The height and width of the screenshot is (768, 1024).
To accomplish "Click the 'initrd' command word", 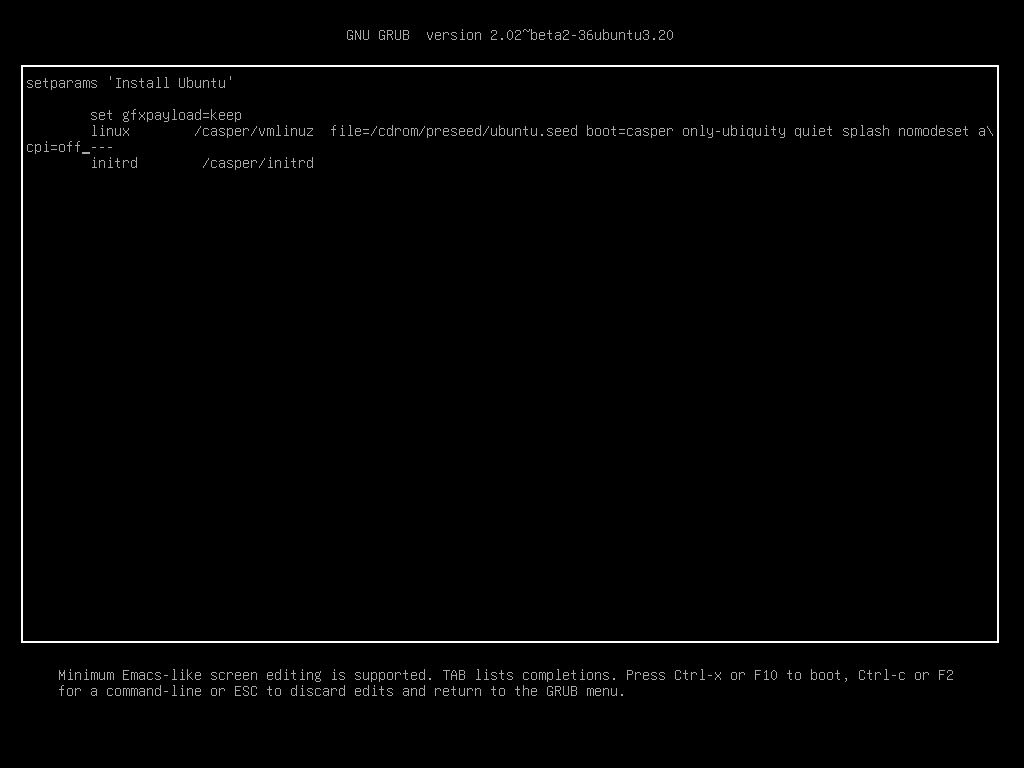I will pyautogui.click(x=114, y=163).
